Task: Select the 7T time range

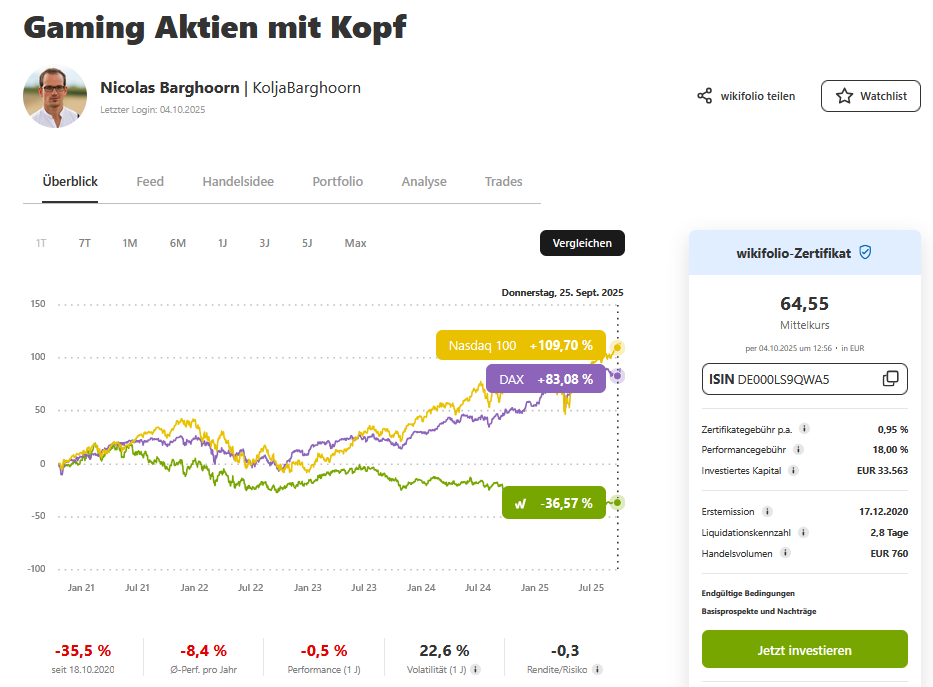Action: click(84, 243)
